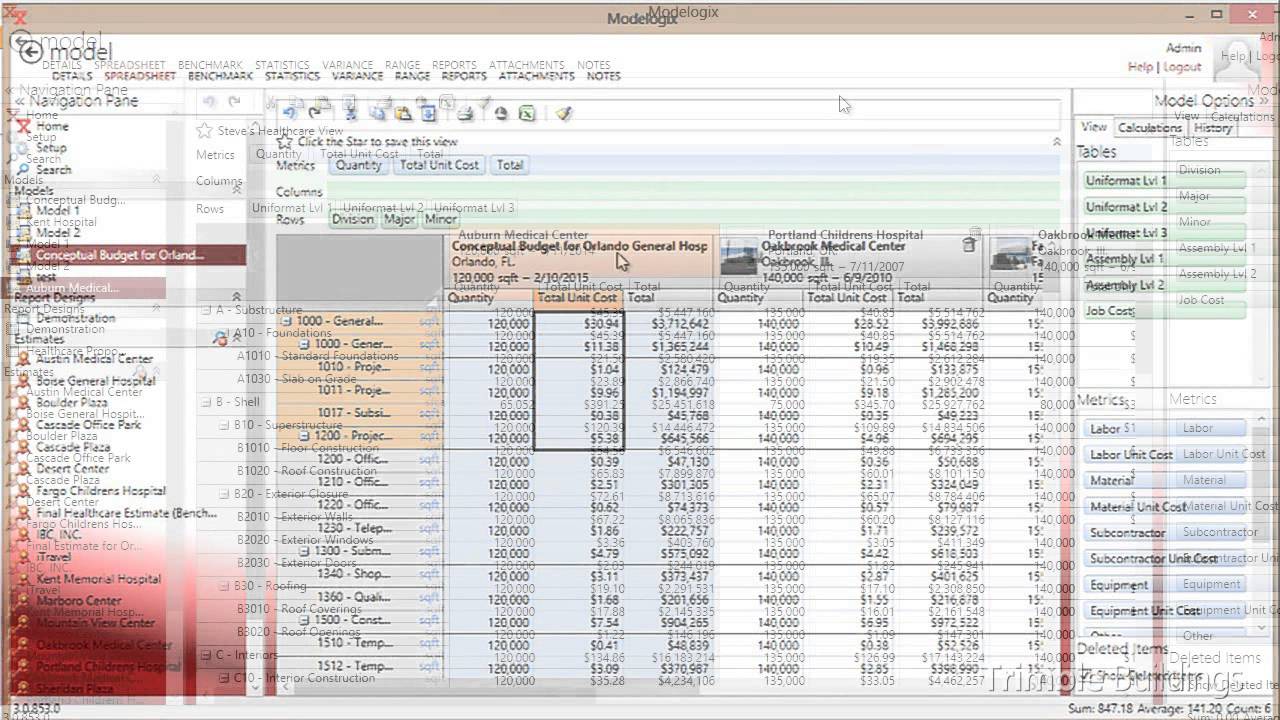Go back with the circled arrow icon
This screenshot has width=1280, height=720.
click(x=30, y=52)
